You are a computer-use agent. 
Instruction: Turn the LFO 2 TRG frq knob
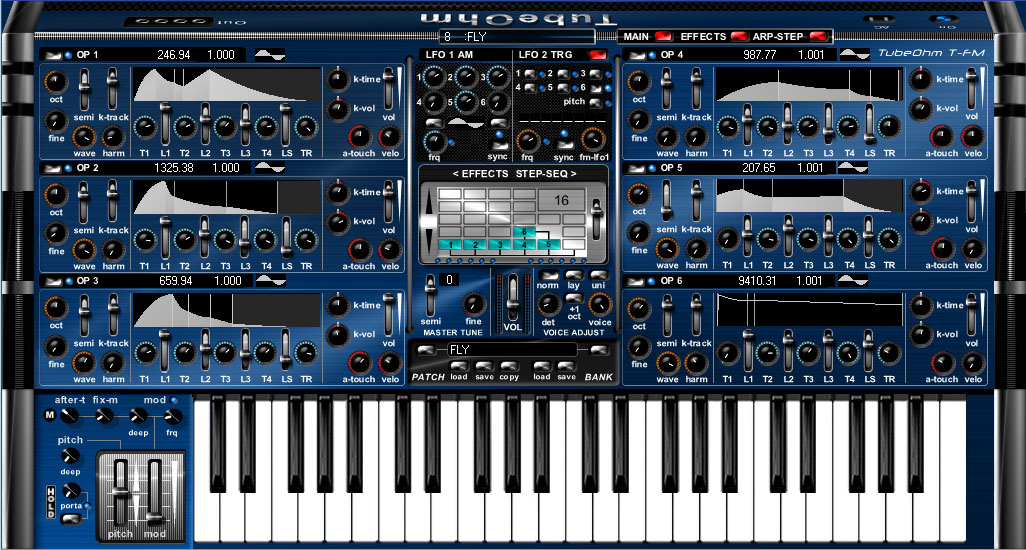[x=527, y=141]
